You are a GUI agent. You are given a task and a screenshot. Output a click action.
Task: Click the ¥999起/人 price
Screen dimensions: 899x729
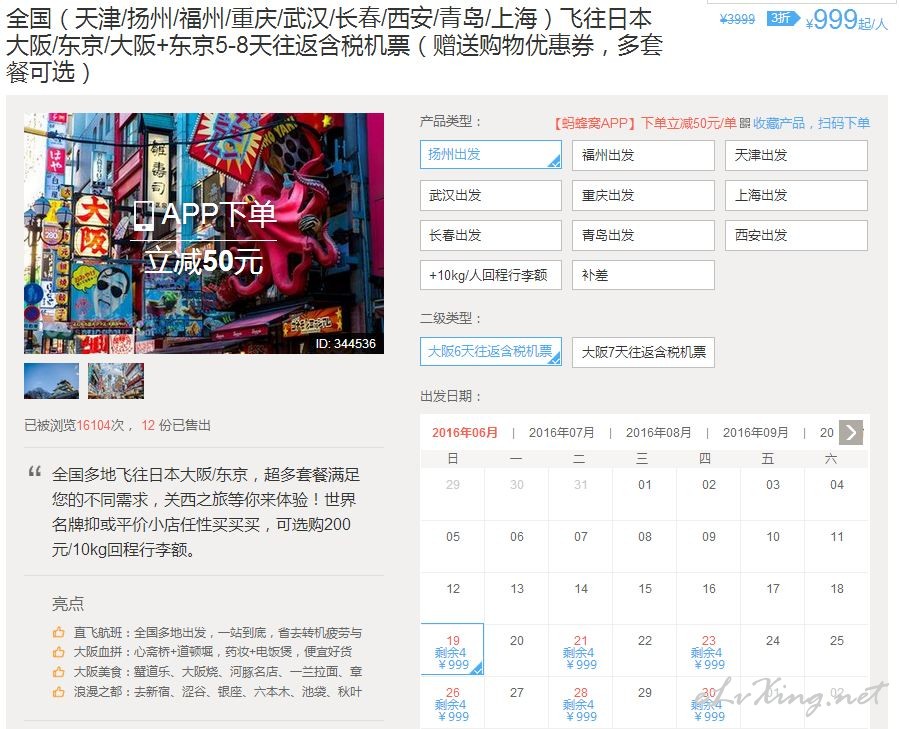tap(846, 21)
